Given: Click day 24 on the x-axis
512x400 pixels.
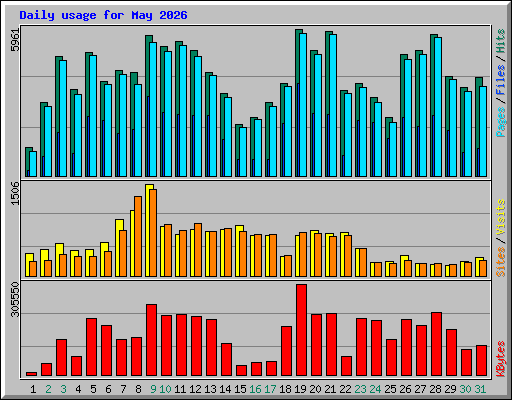Looking at the screenshot, I should pos(375,389).
